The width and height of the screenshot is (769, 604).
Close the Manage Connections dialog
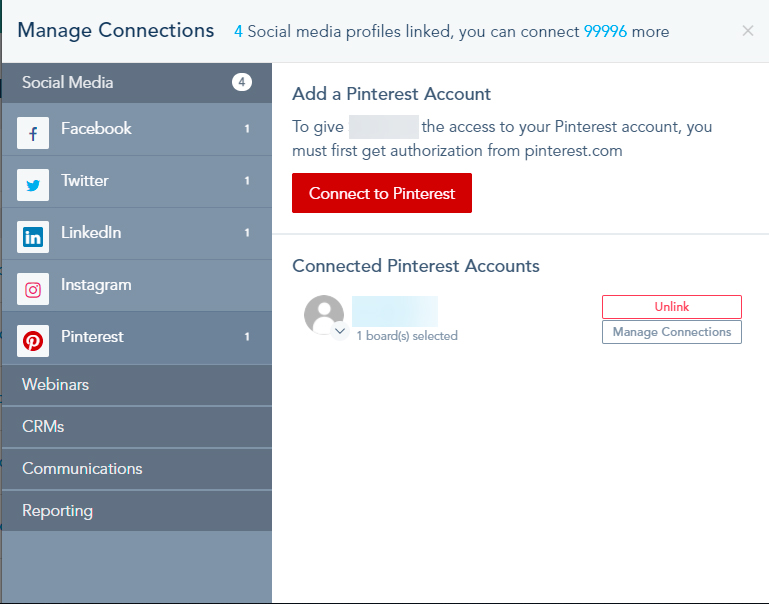pyautogui.click(x=748, y=31)
